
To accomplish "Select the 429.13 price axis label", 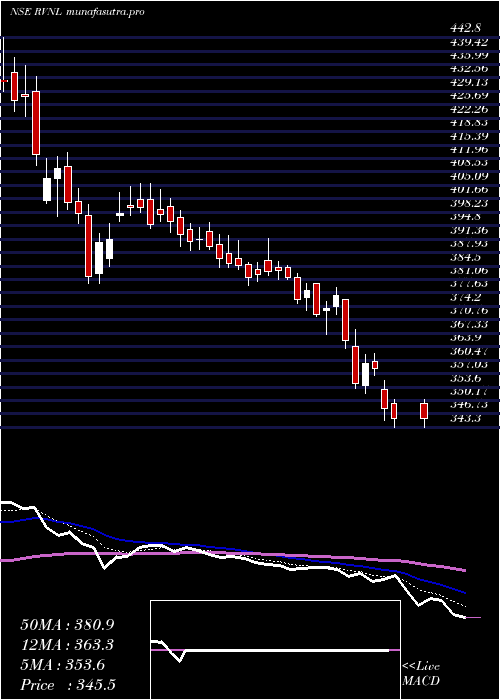I will pyautogui.click(x=469, y=82).
